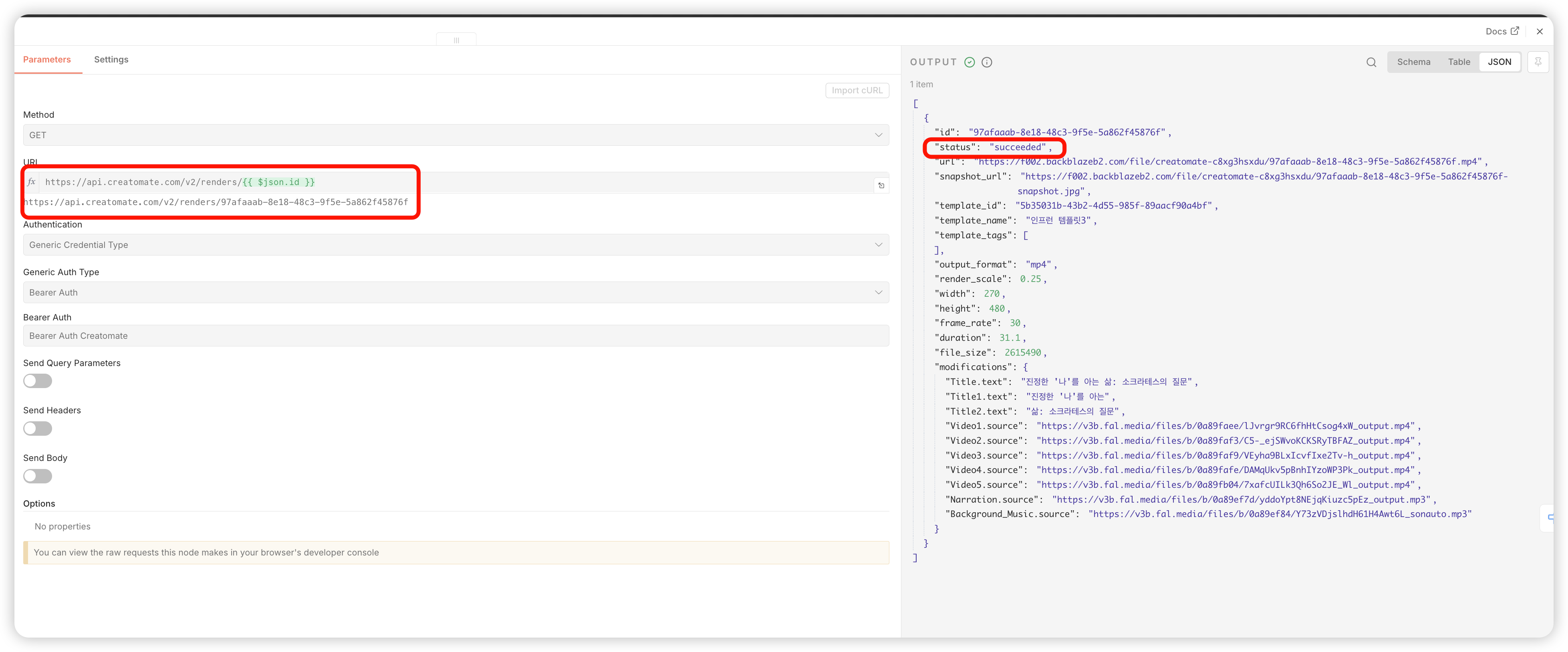Viewport: 1568px width, 652px height.
Task: Enable Send Query Parameters toggle
Action: [x=38, y=381]
